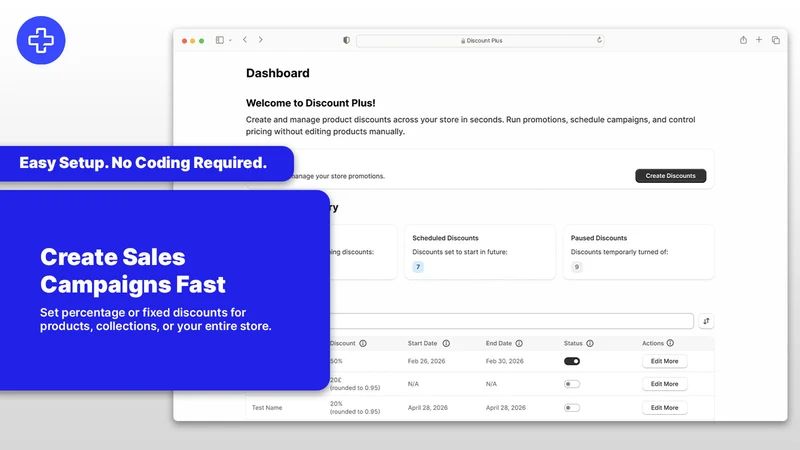Image resolution: width=800 pixels, height=450 pixels.
Task: Click the Discount Plus address bar
Action: [480, 40]
